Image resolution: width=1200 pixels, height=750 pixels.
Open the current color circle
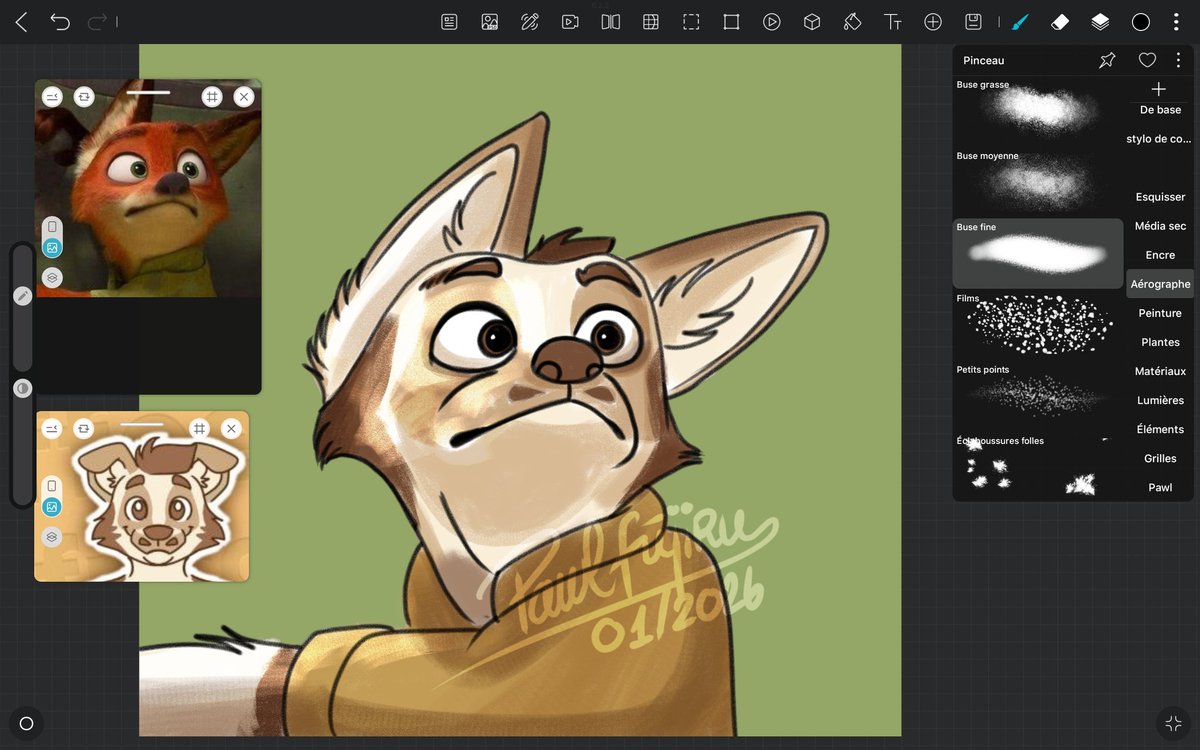click(x=1141, y=22)
